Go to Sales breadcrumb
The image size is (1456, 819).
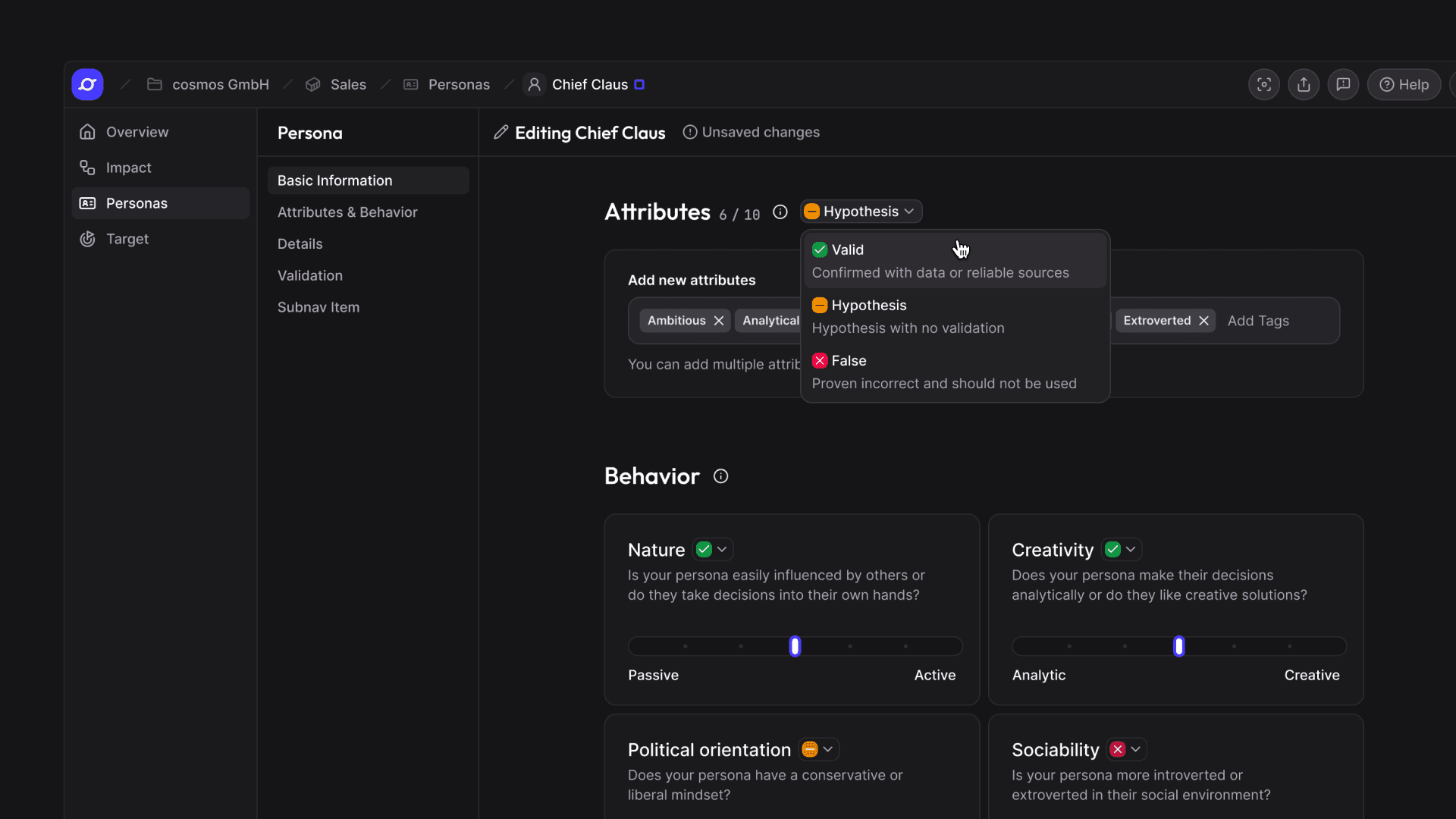(x=336, y=84)
